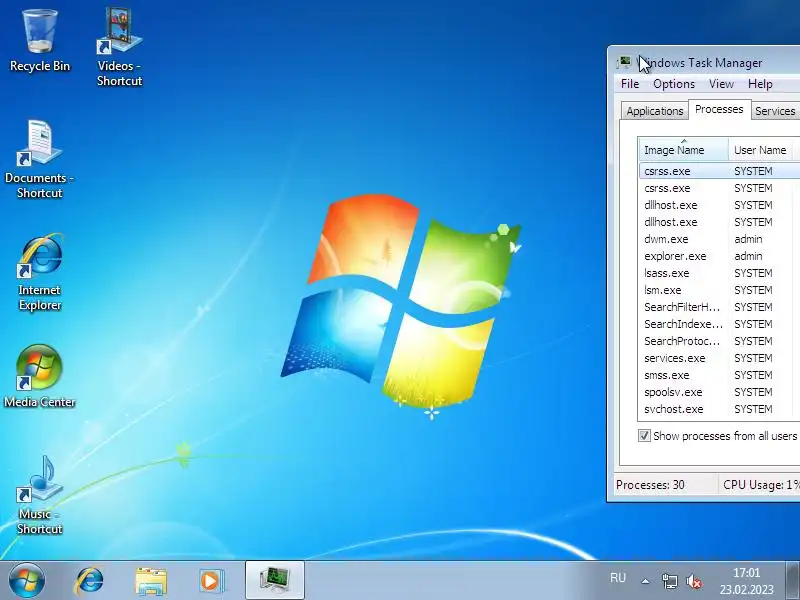Select the lsass.exe process
The width and height of the screenshot is (800, 600).
coord(719,273)
